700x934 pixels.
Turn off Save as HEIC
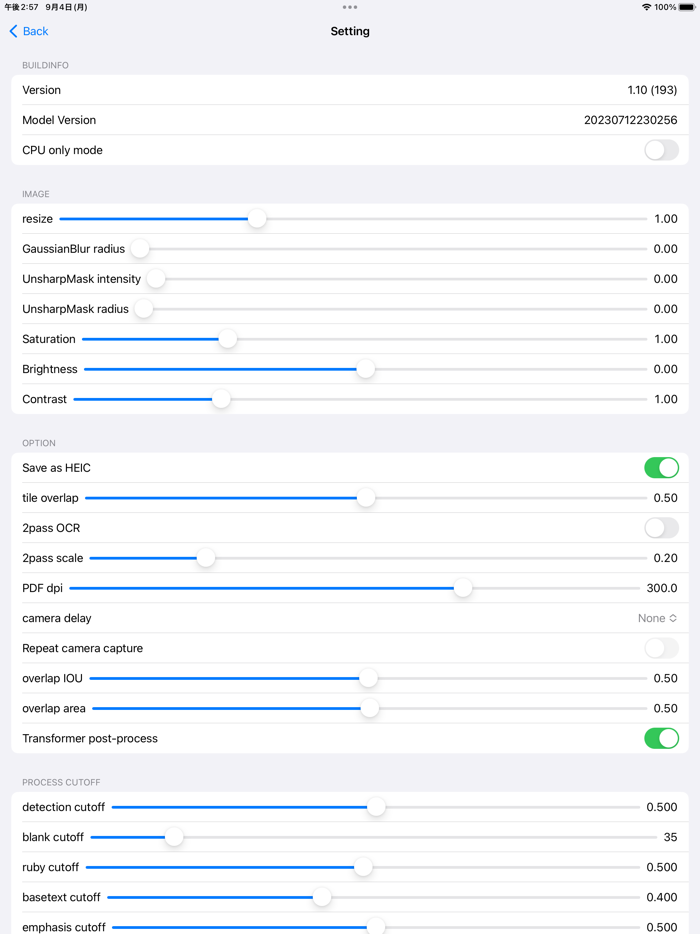coord(661,468)
